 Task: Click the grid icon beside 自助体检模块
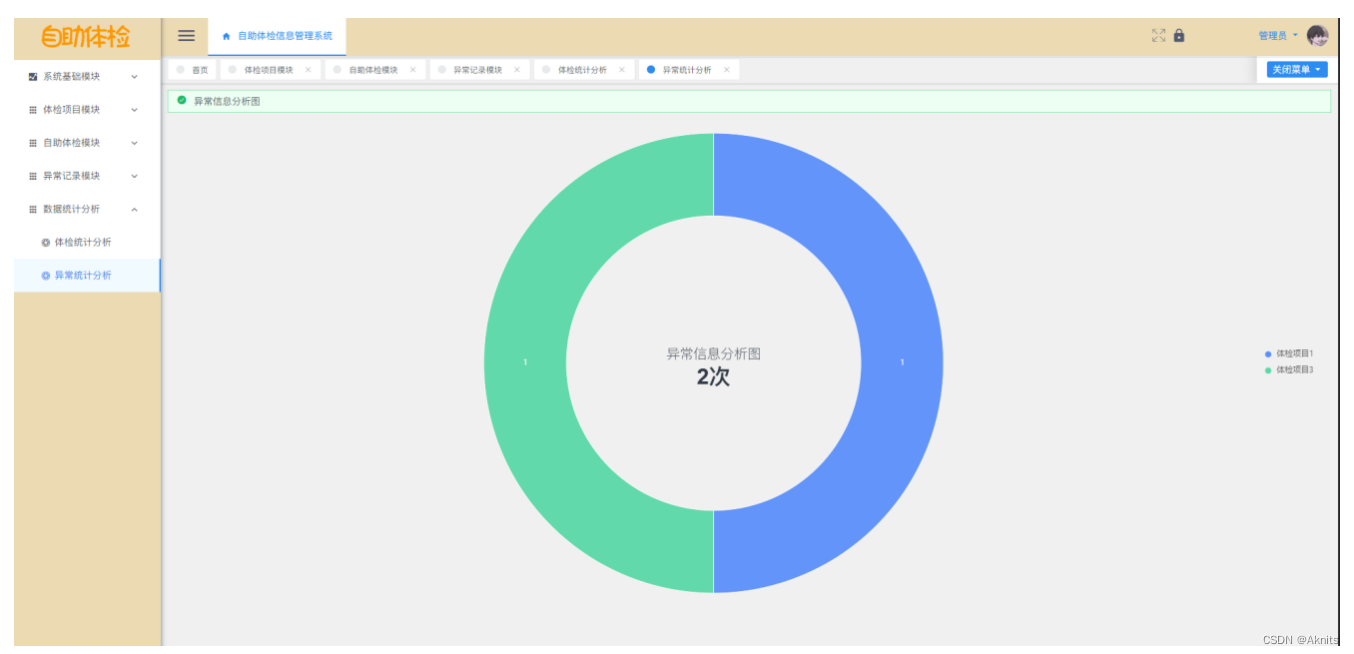coord(33,143)
